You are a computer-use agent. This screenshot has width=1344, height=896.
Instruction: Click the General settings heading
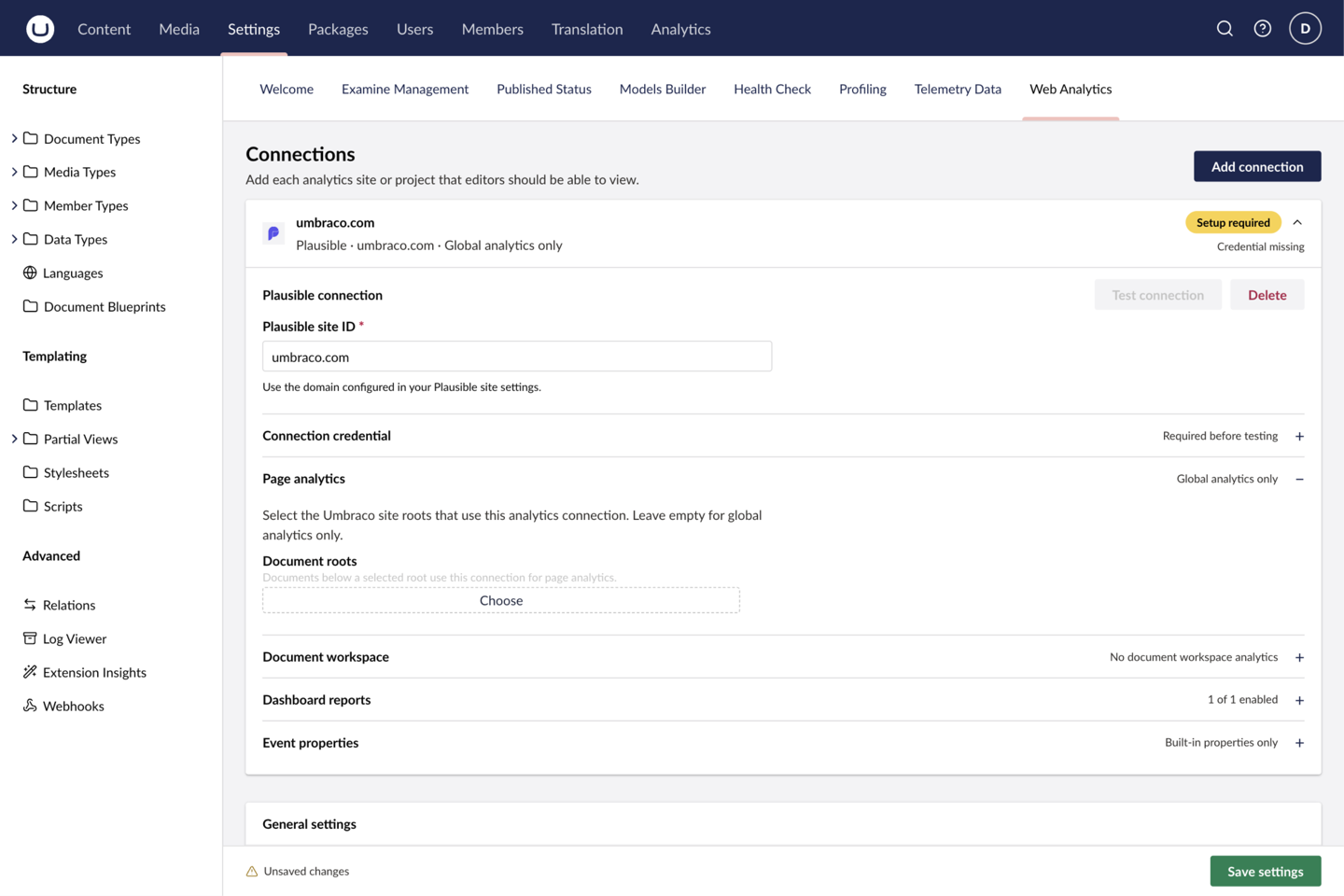[x=309, y=824]
